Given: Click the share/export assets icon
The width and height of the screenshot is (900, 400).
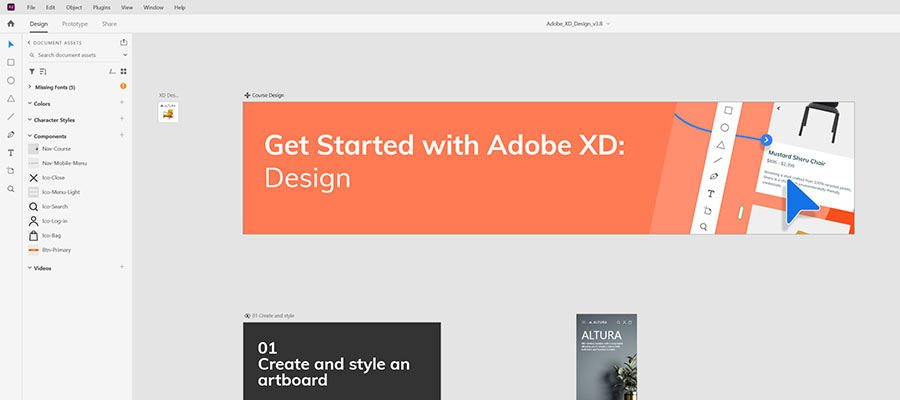Looking at the screenshot, I should 123,42.
